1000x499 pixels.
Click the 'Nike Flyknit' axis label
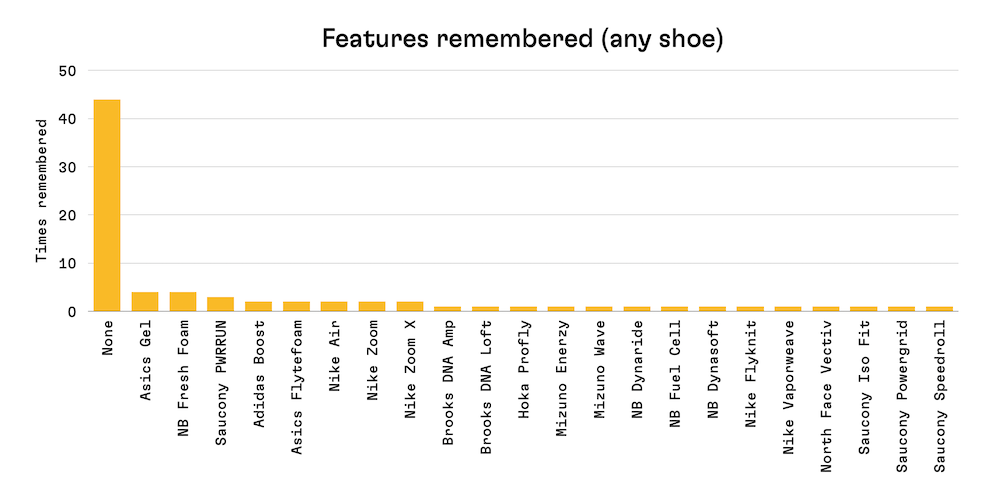point(750,368)
